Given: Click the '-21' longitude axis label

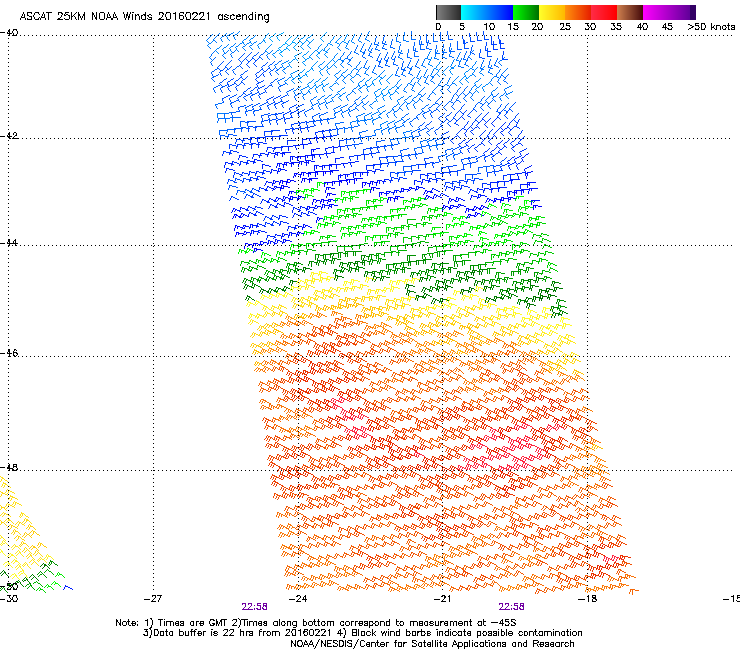Looking at the screenshot, I should click(442, 599).
